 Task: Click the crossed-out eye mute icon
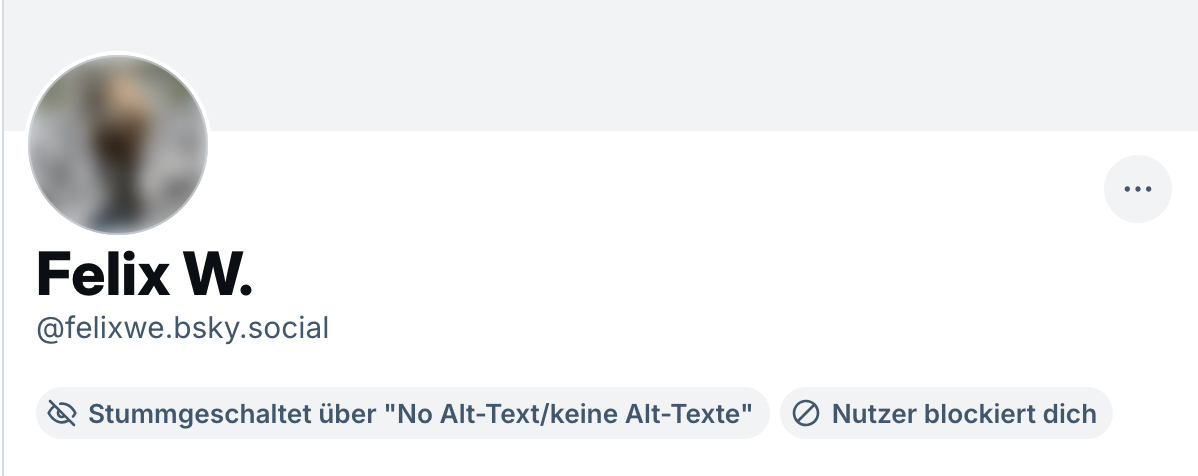pyautogui.click(x=62, y=413)
